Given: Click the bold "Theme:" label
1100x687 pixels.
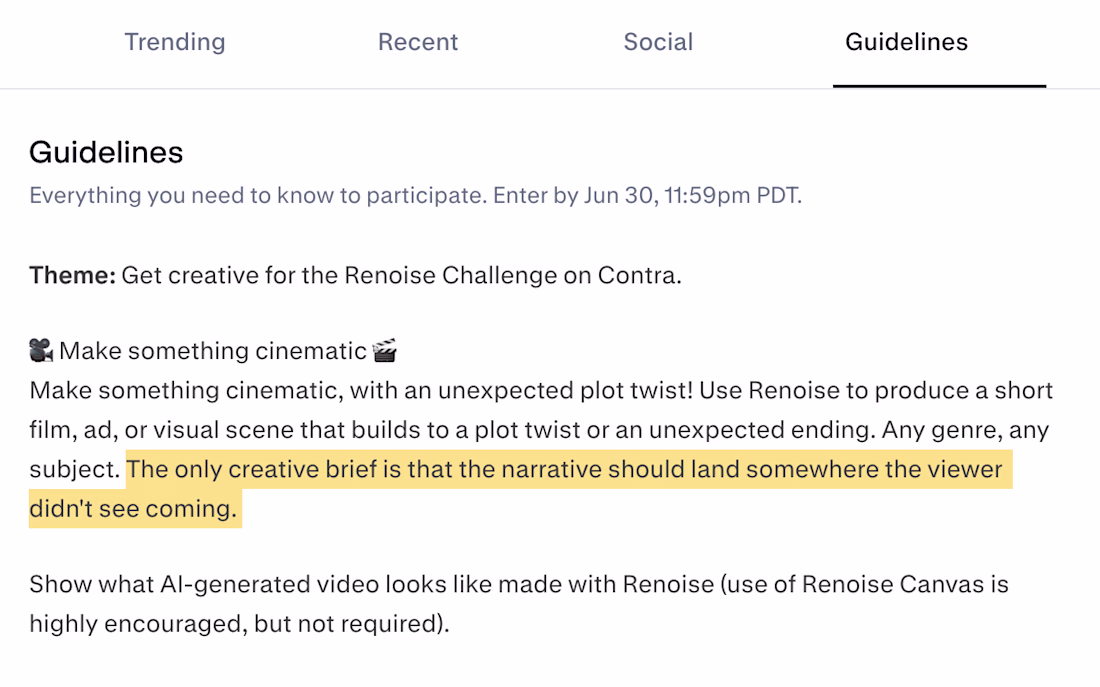Looking at the screenshot, I should (x=72, y=275).
